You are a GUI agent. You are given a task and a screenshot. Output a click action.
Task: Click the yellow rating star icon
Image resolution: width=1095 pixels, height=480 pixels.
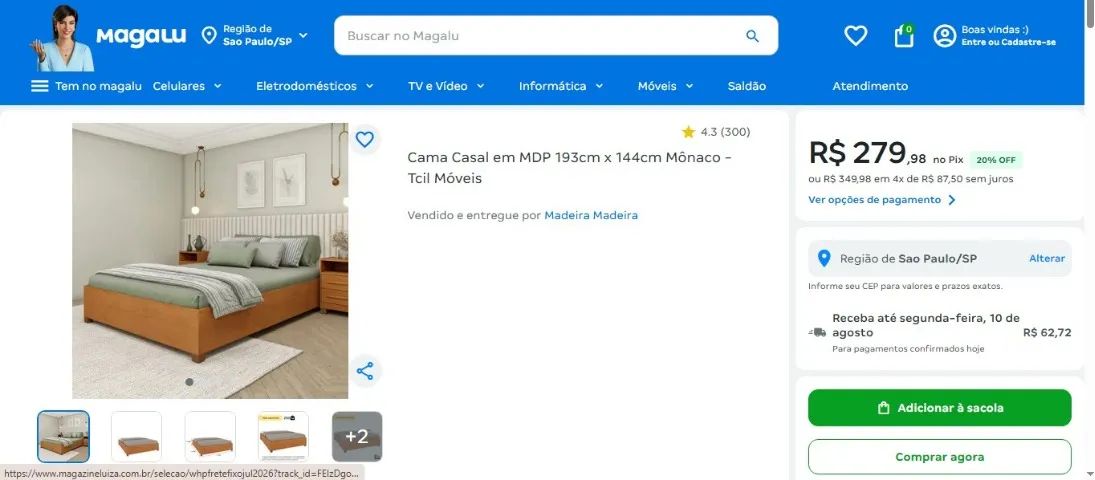pyautogui.click(x=689, y=131)
